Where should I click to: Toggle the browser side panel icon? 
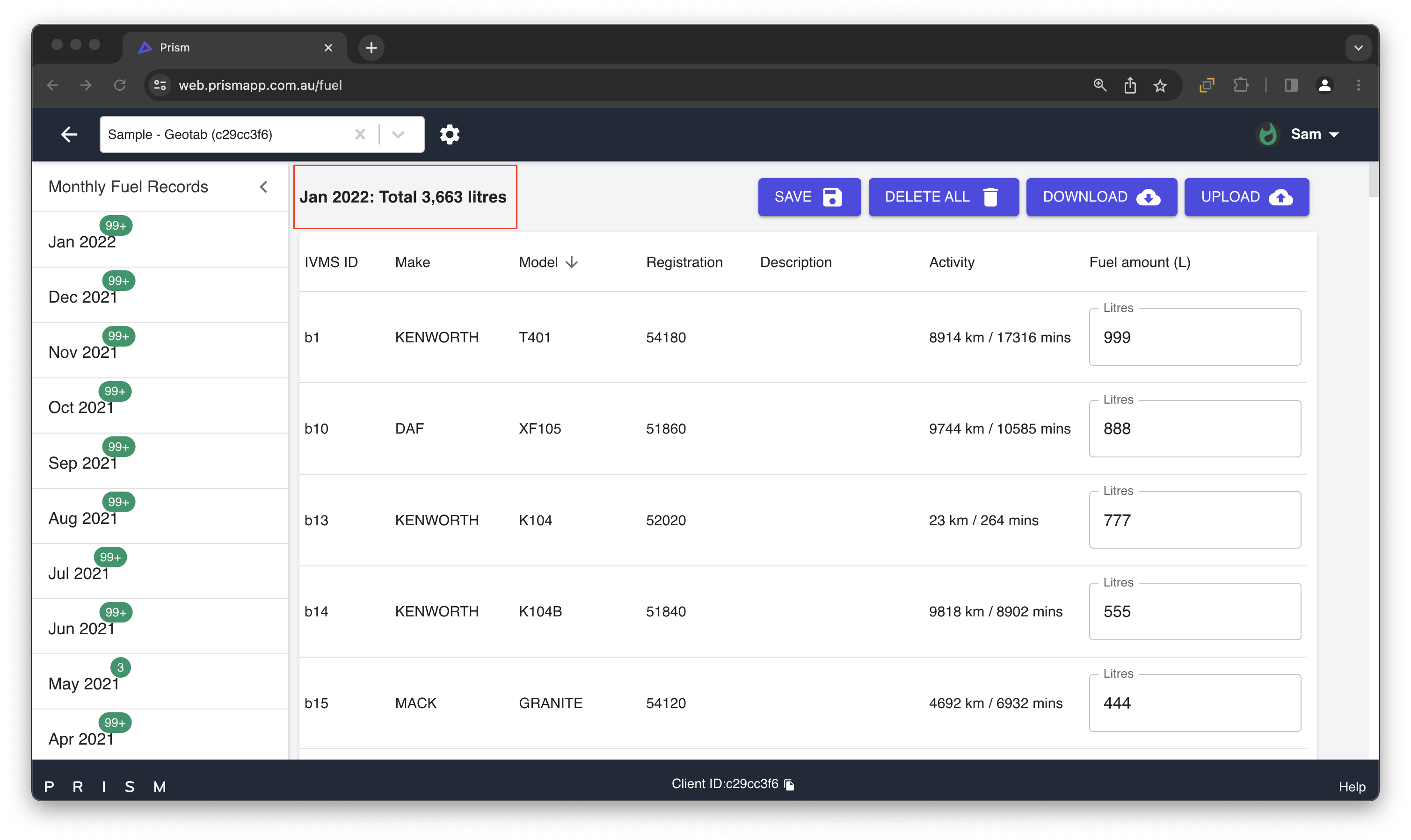coord(1291,86)
